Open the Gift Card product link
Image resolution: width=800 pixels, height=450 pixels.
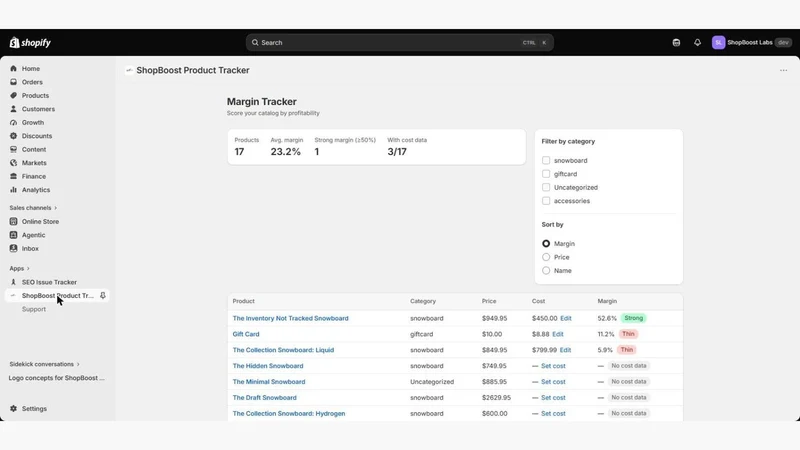point(246,334)
